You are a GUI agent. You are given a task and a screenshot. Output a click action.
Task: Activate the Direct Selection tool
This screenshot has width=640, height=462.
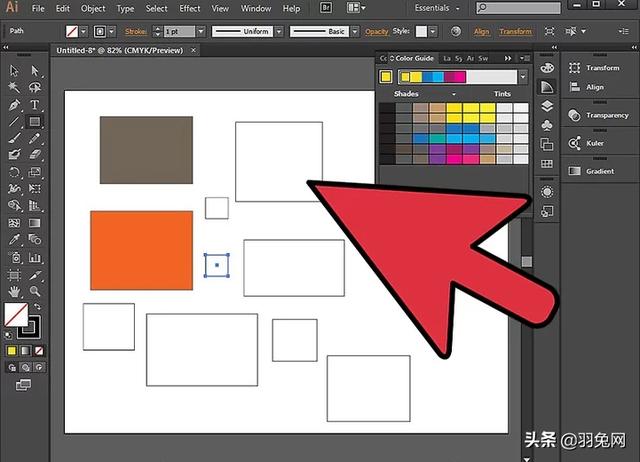pyautogui.click(x=35, y=71)
